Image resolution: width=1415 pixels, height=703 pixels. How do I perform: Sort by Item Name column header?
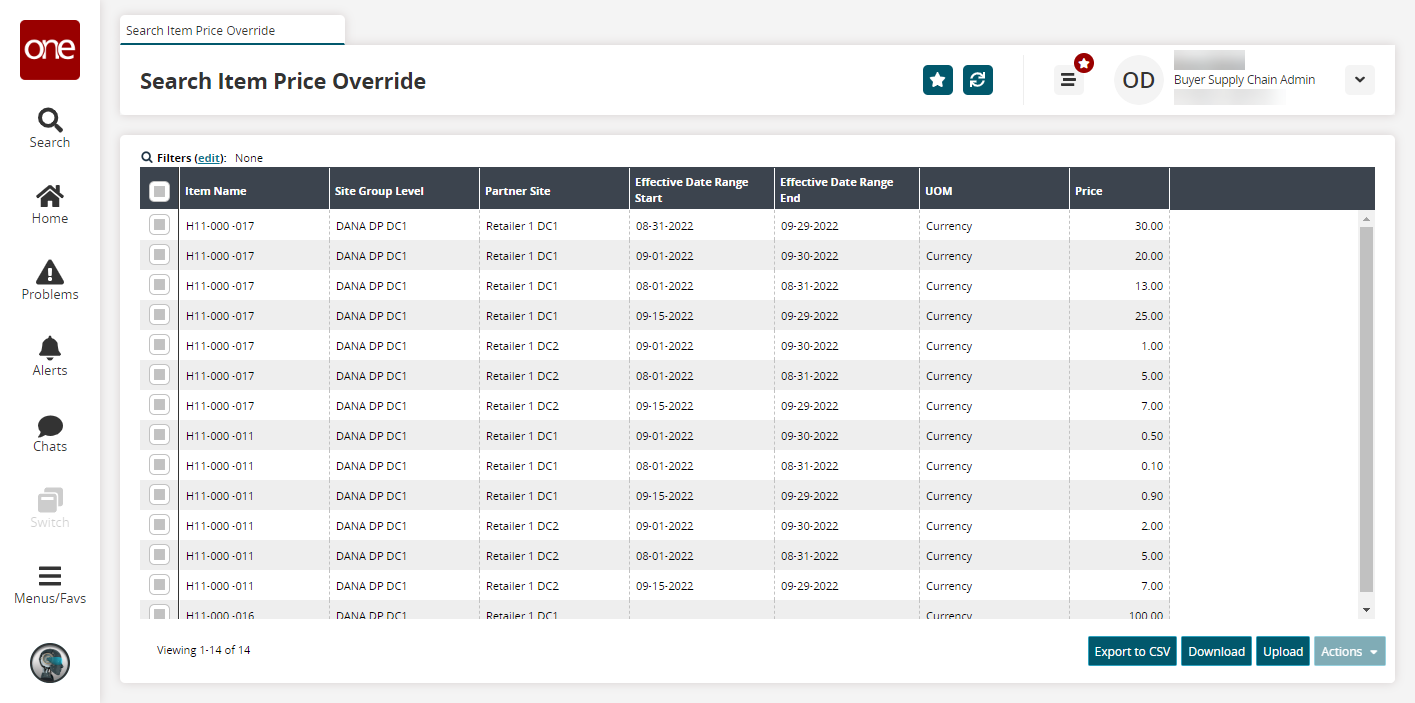pos(254,190)
